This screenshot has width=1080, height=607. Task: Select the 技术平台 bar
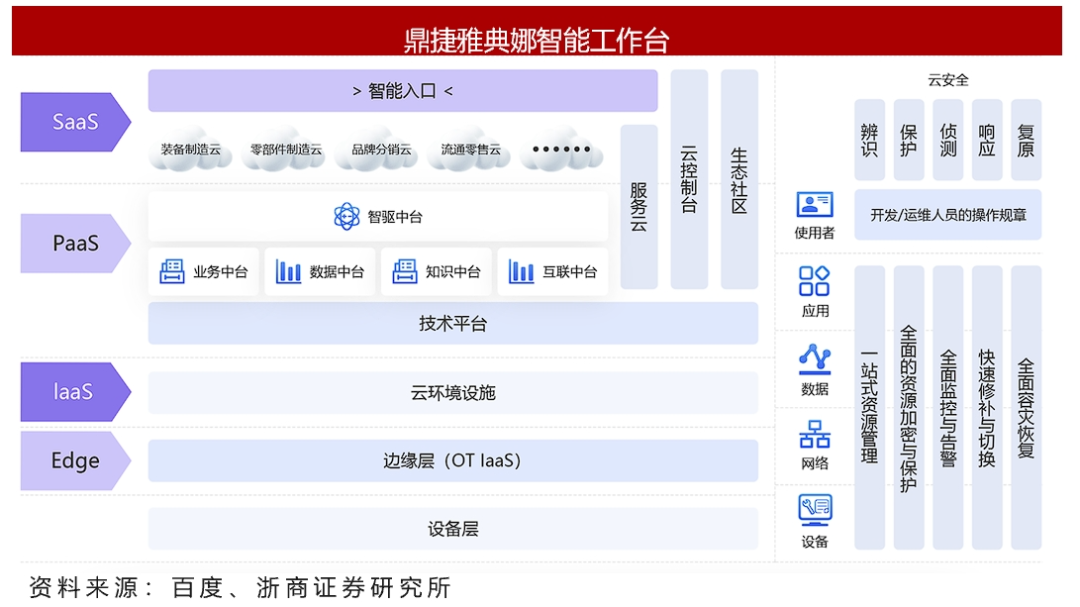(x=453, y=323)
